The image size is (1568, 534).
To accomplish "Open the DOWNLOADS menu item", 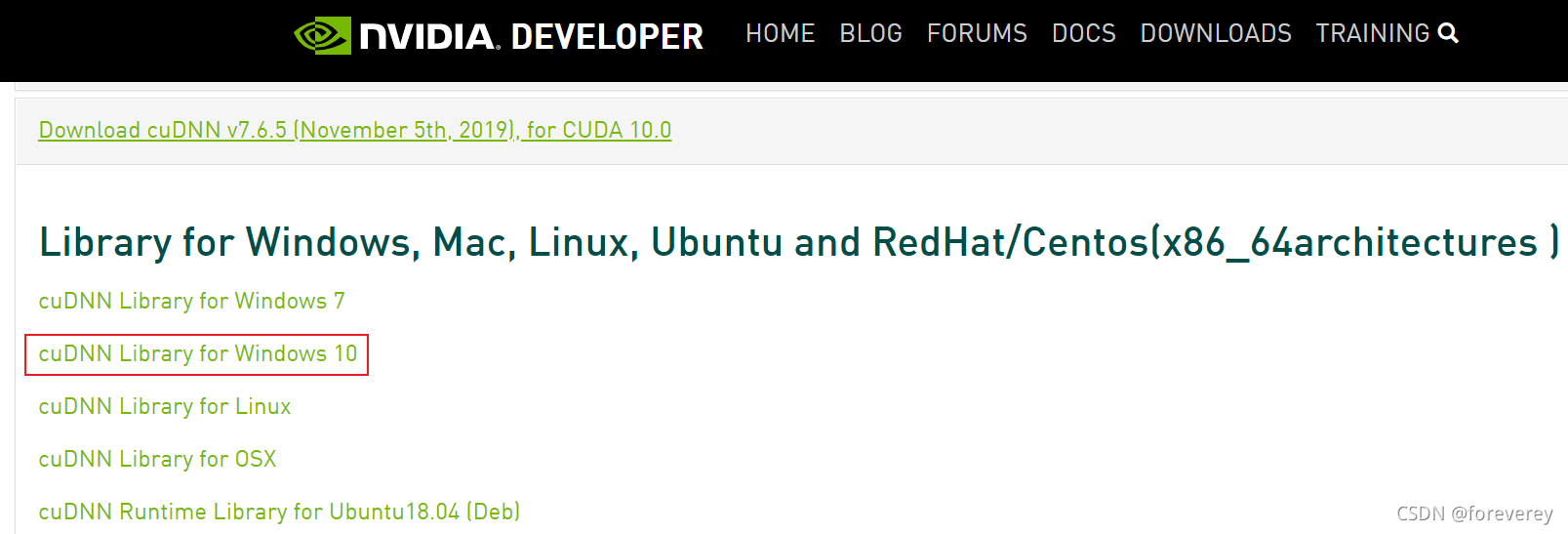I will (x=1216, y=33).
